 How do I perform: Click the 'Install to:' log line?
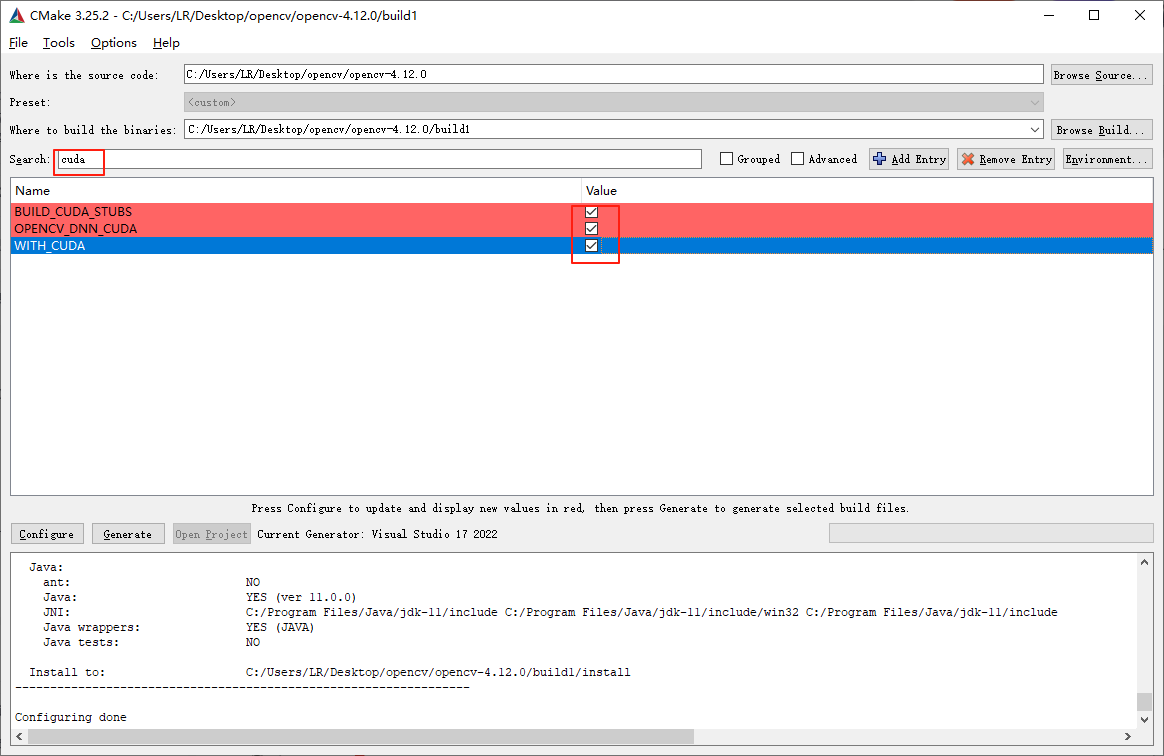click(330, 672)
